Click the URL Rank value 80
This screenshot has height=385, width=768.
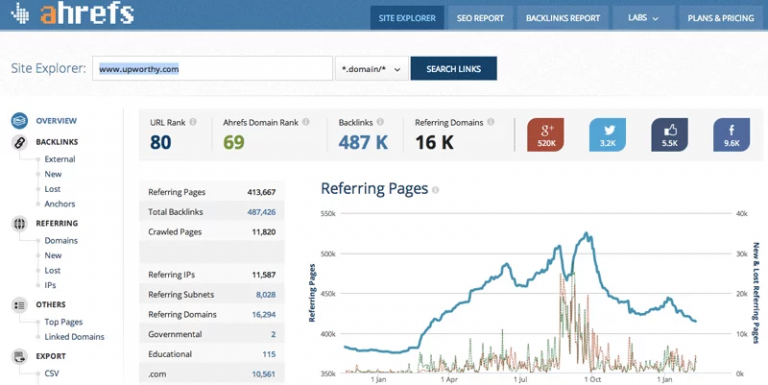click(161, 143)
